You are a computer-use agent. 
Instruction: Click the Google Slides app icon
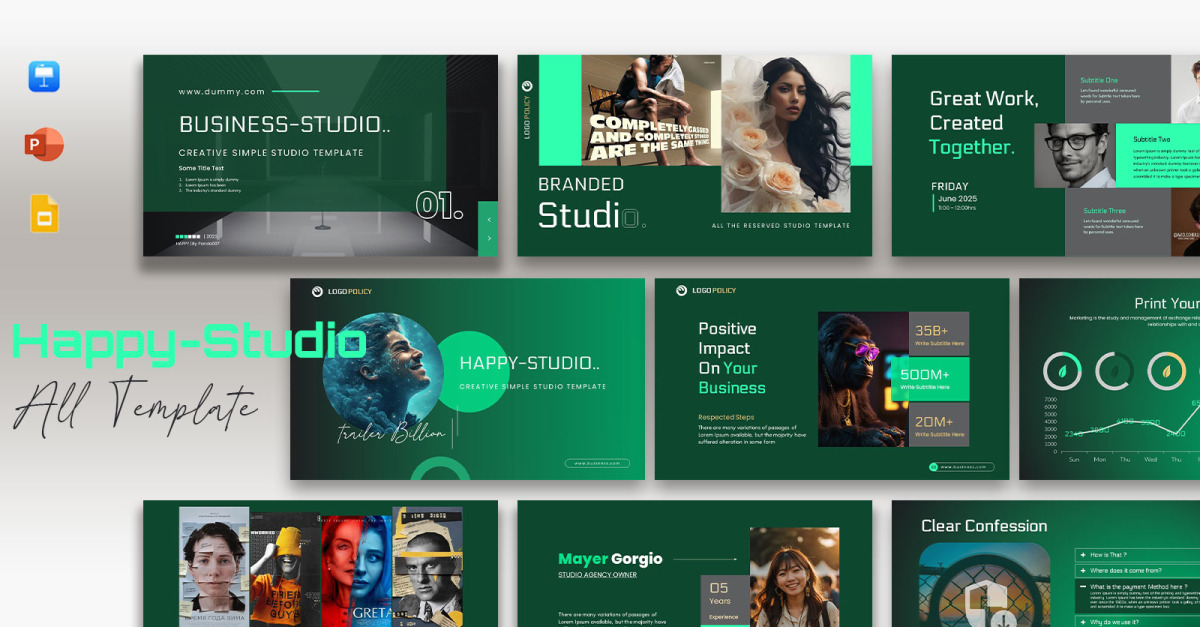coord(45,214)
